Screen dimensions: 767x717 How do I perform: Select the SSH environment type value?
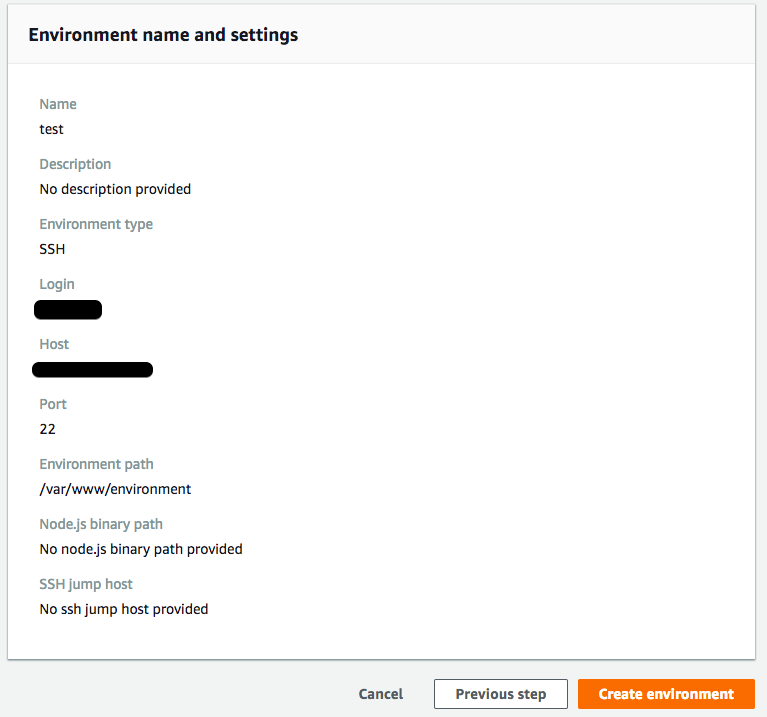[52, 249]
